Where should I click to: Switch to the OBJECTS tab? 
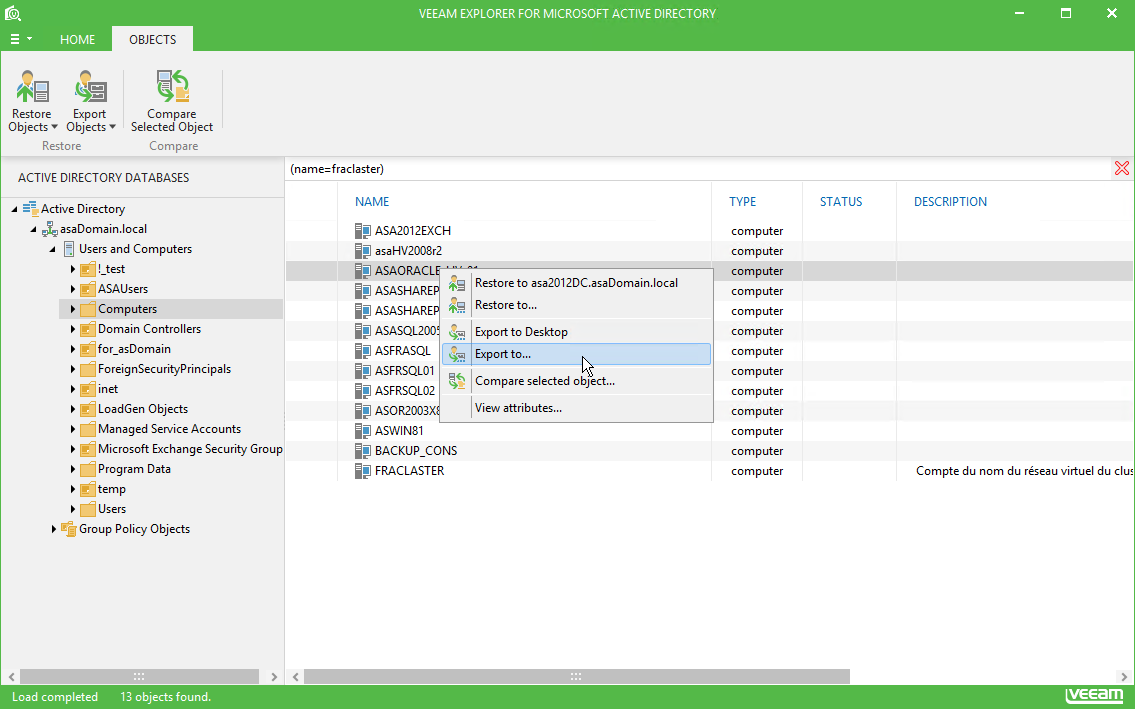(x=153, y=39)
